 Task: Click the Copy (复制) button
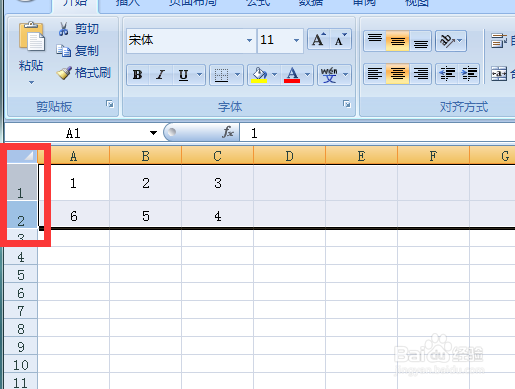pyautogui.click(x=78, y=51)
